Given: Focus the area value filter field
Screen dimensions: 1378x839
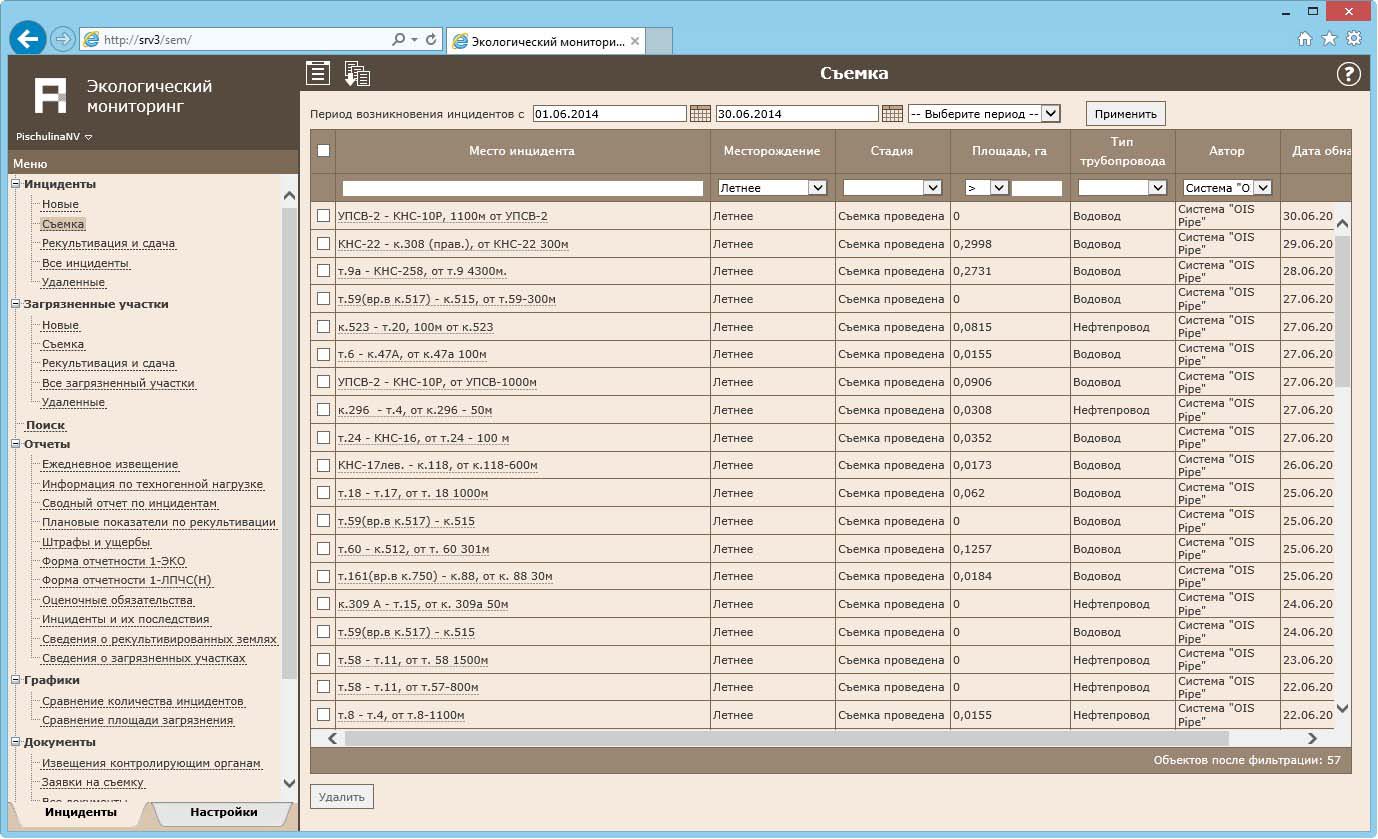Looking at the screenshot, I should 1037,188.
